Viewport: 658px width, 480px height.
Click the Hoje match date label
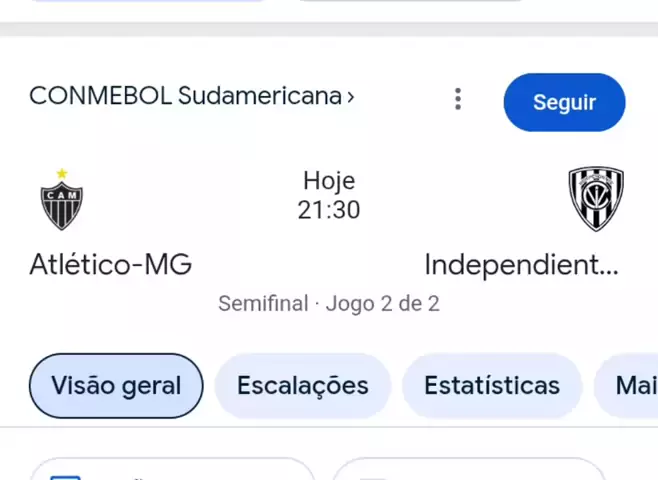[x=328, y=181]
